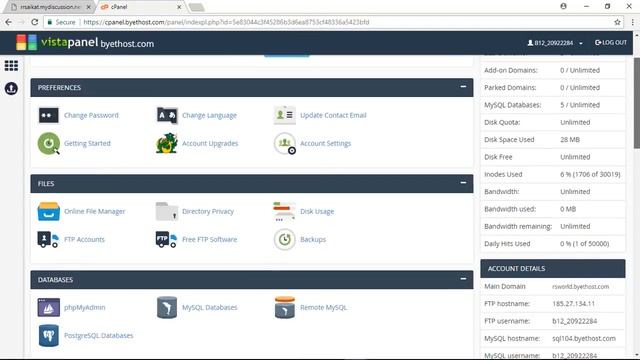The height and width of the screenshot is (360, 640).
Task: Open the Directory Privacy folder icon
Action: pos(167,211)
